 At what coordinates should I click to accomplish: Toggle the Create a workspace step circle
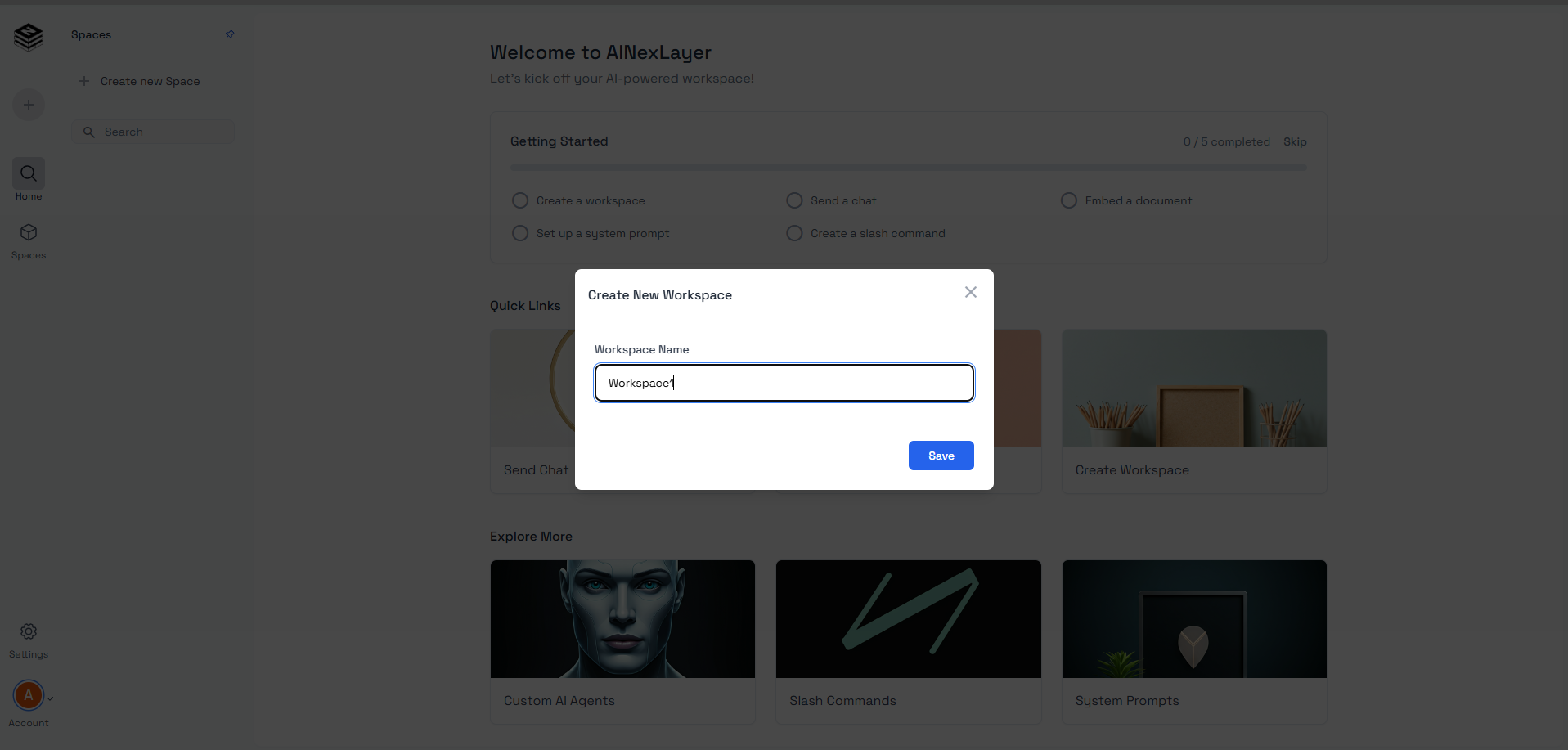pyautogui.click(x=520, y=200)
